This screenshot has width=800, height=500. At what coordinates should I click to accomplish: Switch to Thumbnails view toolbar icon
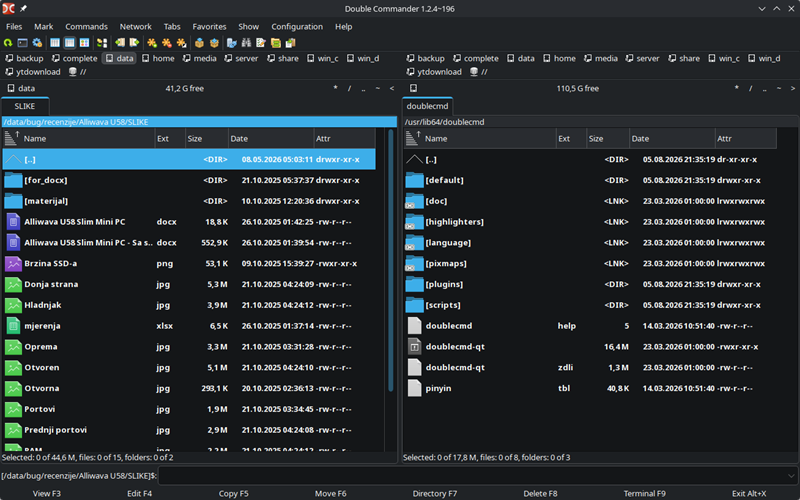point(84,43)
